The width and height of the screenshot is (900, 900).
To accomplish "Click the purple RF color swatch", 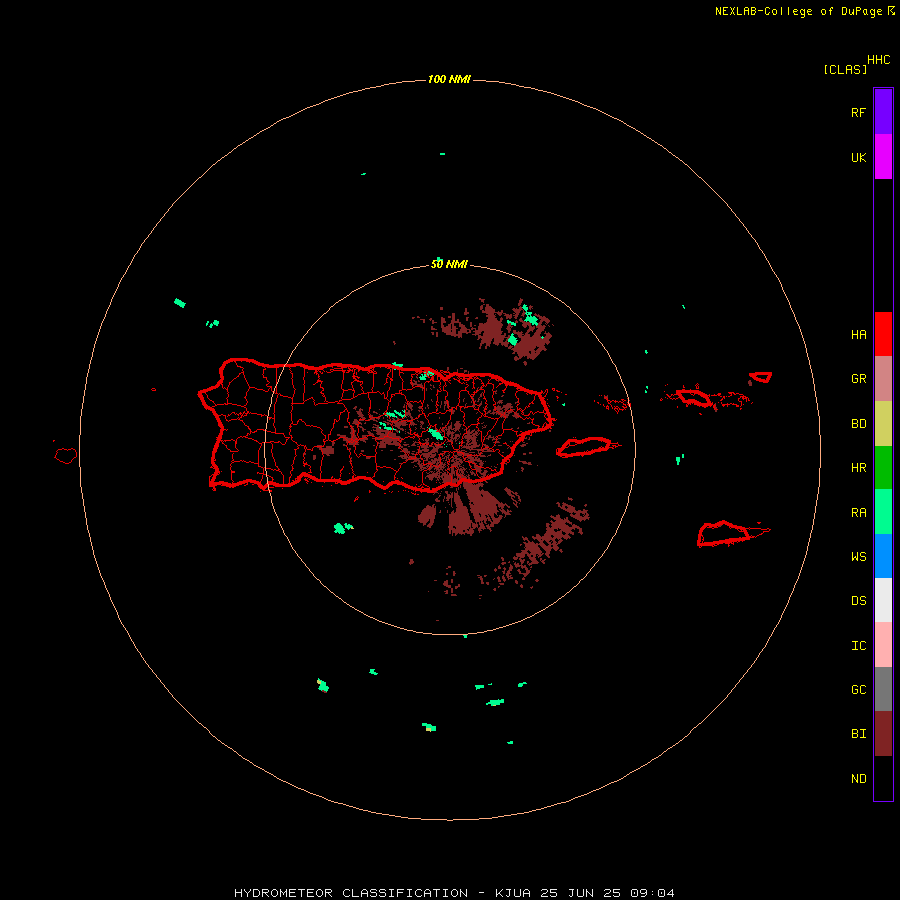I will [x=883, y=111].
